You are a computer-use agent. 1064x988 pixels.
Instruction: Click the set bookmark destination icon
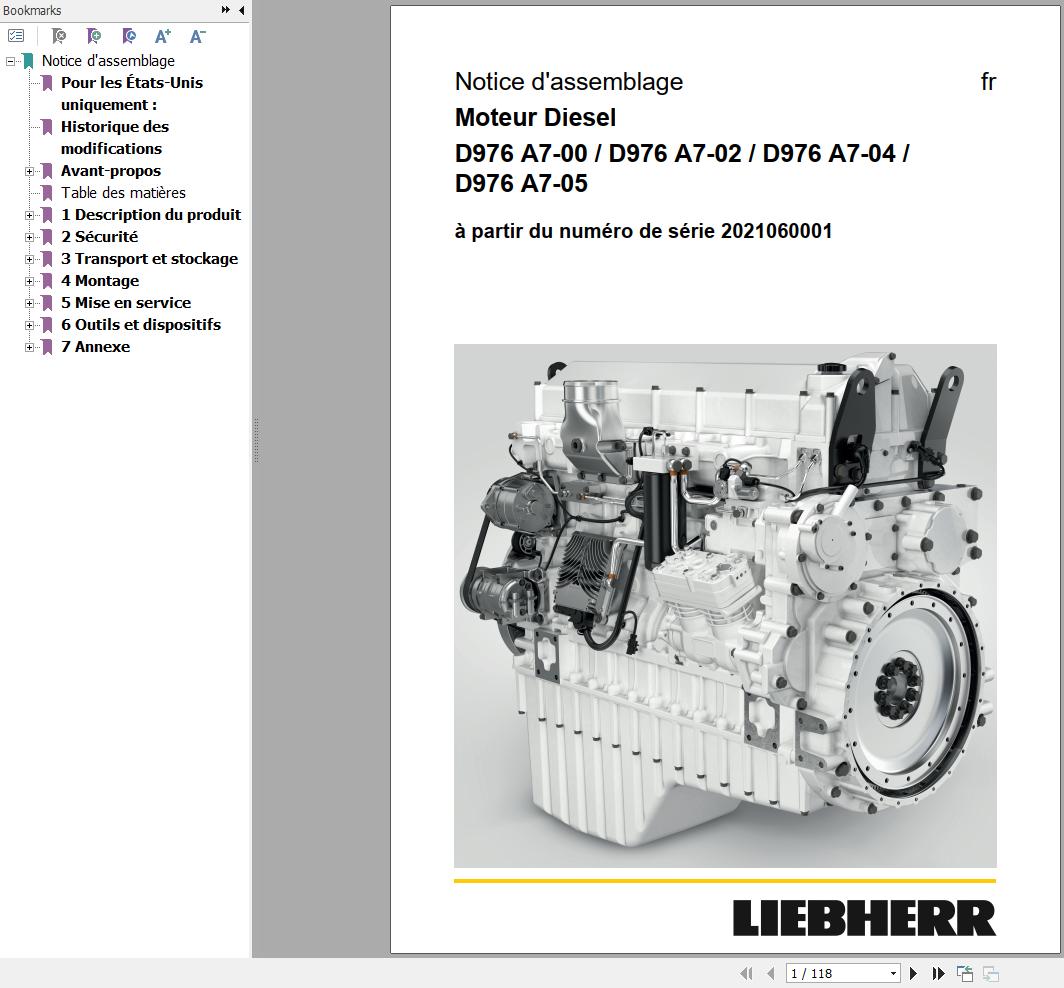tap(129, 35)
